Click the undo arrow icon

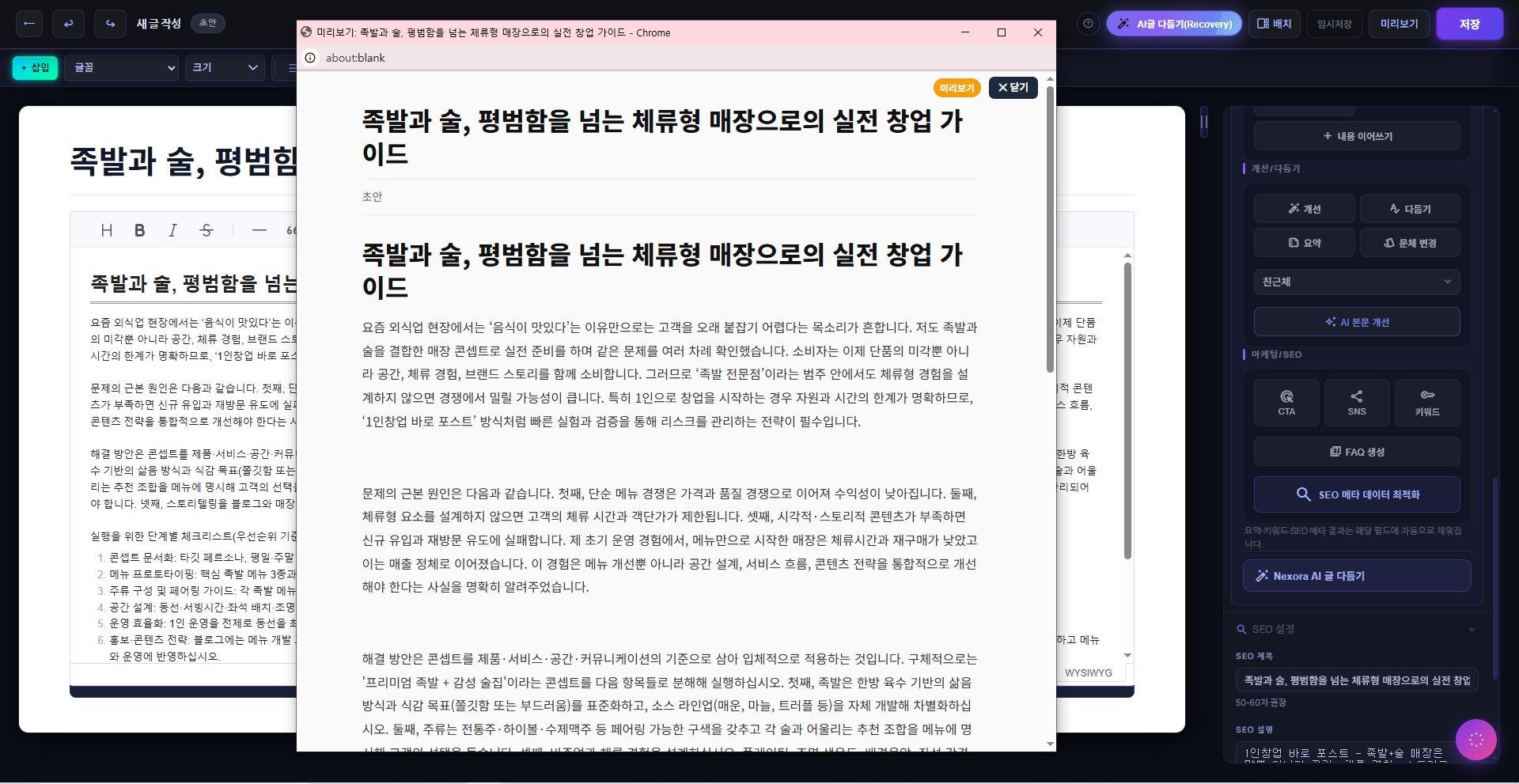68,24
